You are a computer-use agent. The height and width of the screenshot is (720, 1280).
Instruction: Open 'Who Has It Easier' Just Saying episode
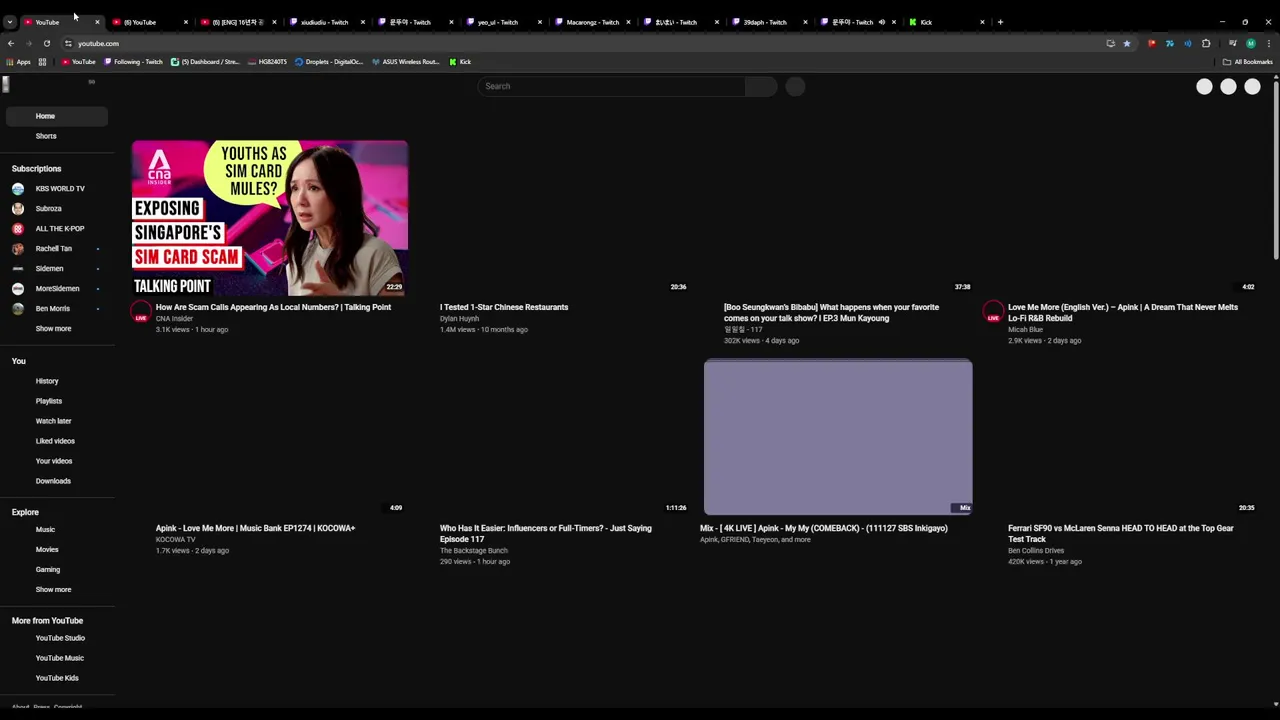click(545, 533)
